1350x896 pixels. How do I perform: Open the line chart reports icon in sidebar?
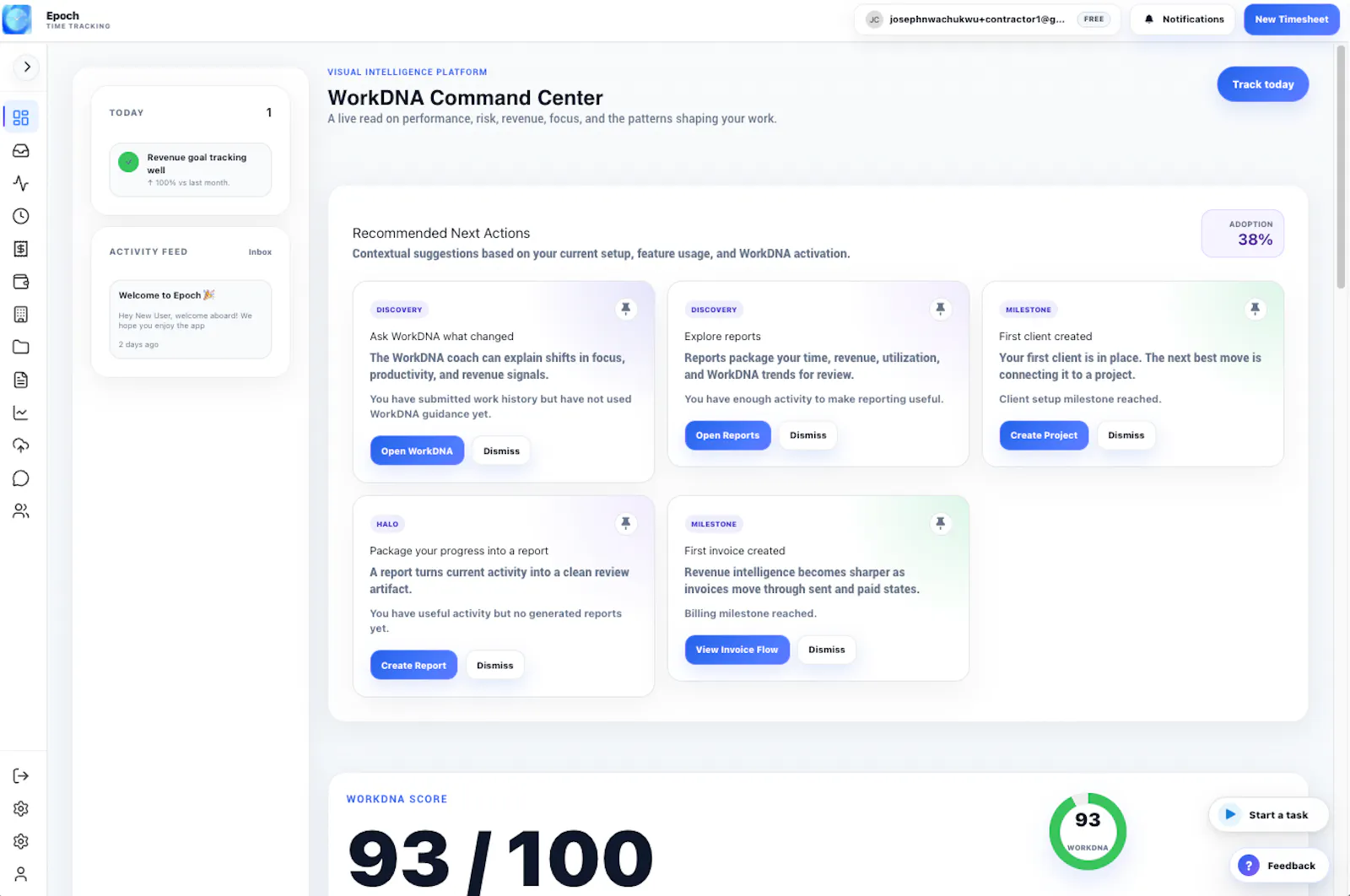coord(21,413)
